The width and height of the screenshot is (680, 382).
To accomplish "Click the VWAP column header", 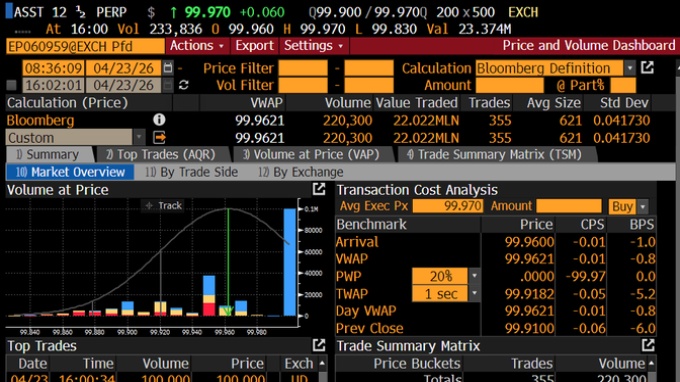I will pyautogui.click(x=266, y=103).
